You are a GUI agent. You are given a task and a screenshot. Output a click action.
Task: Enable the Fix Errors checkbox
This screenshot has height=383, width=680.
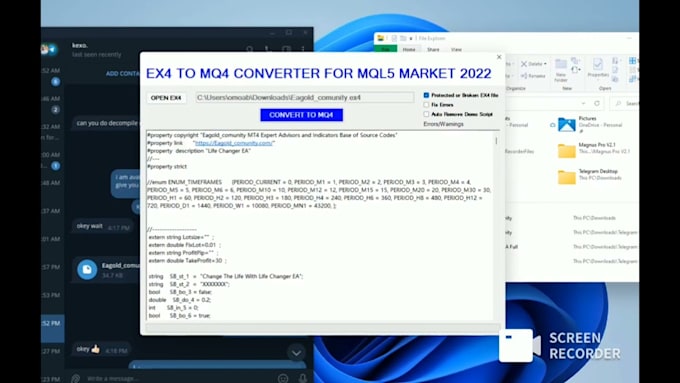[x=426, y=105]
